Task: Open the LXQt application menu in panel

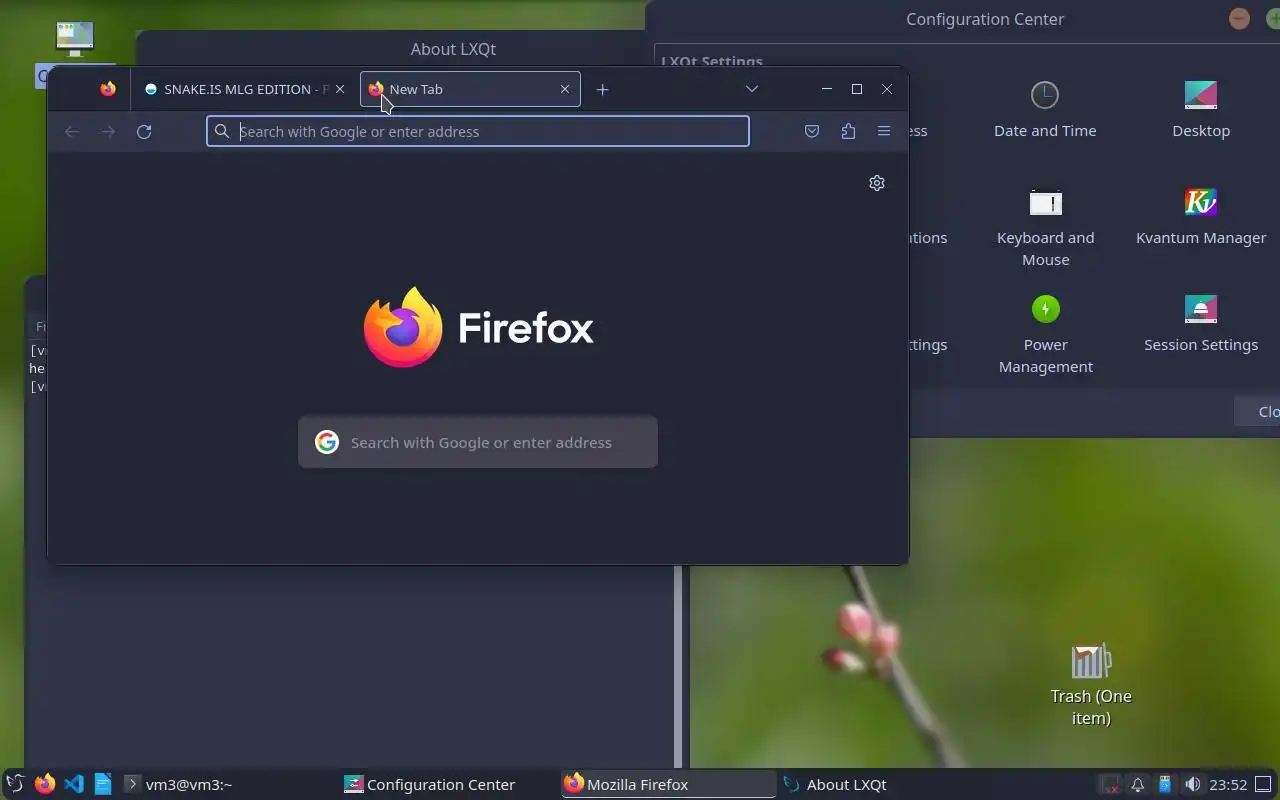Action: click(15, 784)
